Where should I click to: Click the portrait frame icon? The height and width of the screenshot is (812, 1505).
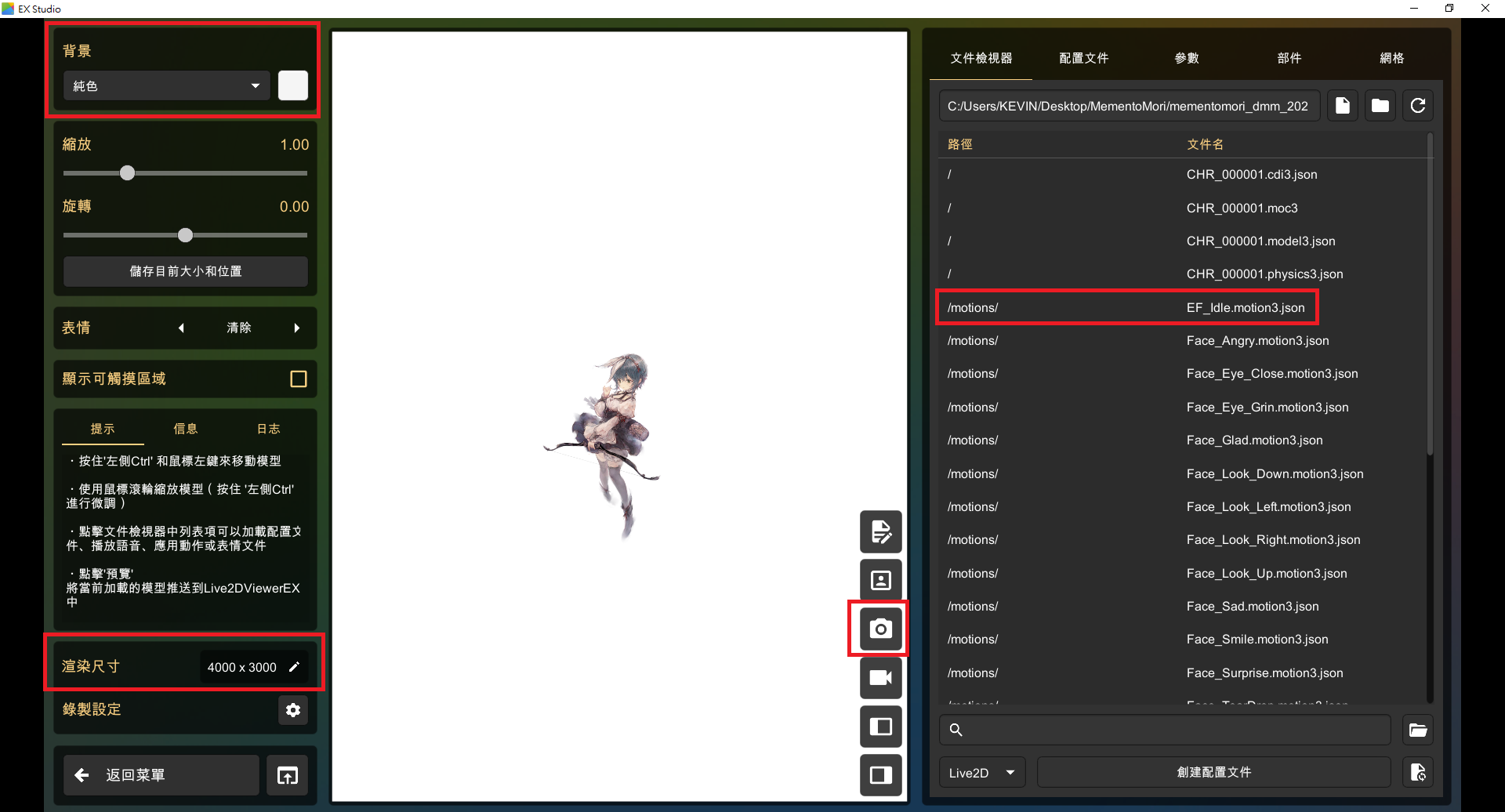[880, 581]
